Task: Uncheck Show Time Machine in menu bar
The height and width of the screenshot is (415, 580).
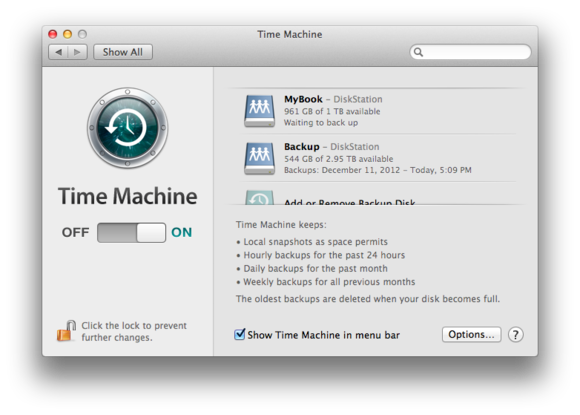Action: (239, 334)
